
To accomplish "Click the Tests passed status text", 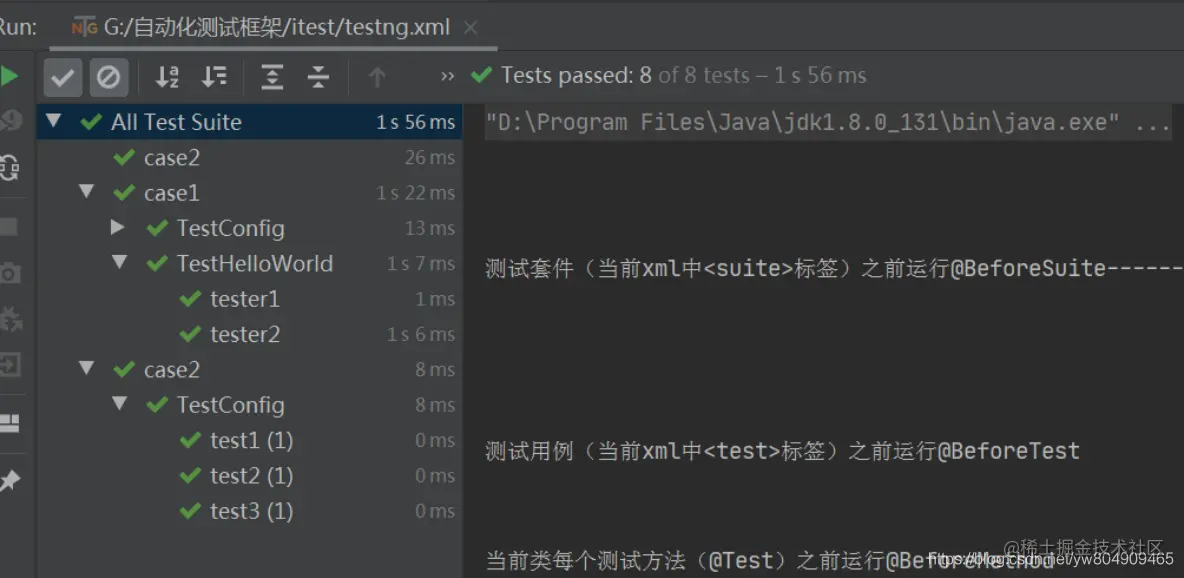I will pos(684,76).
